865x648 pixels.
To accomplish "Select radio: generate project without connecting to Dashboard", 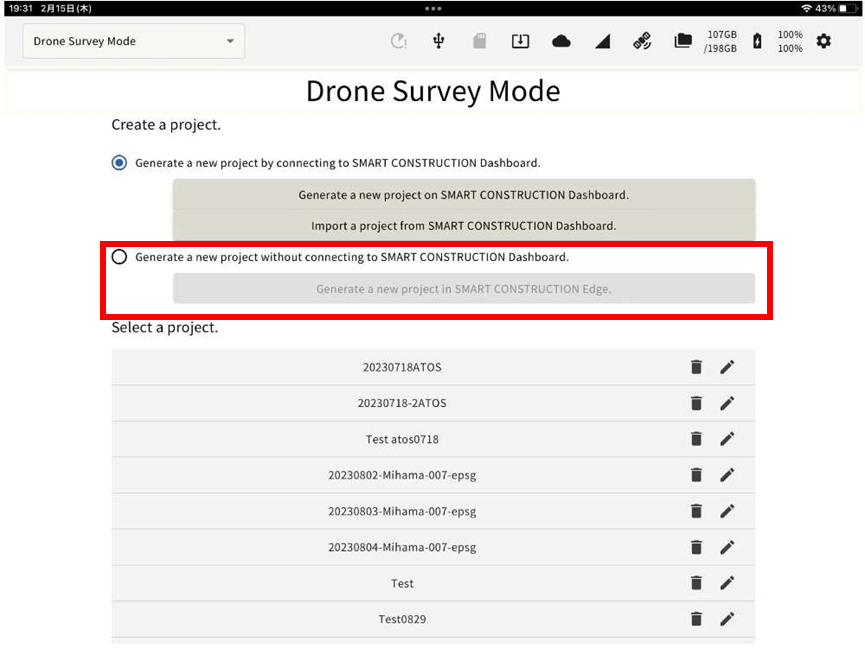I will tap(119, 257).
